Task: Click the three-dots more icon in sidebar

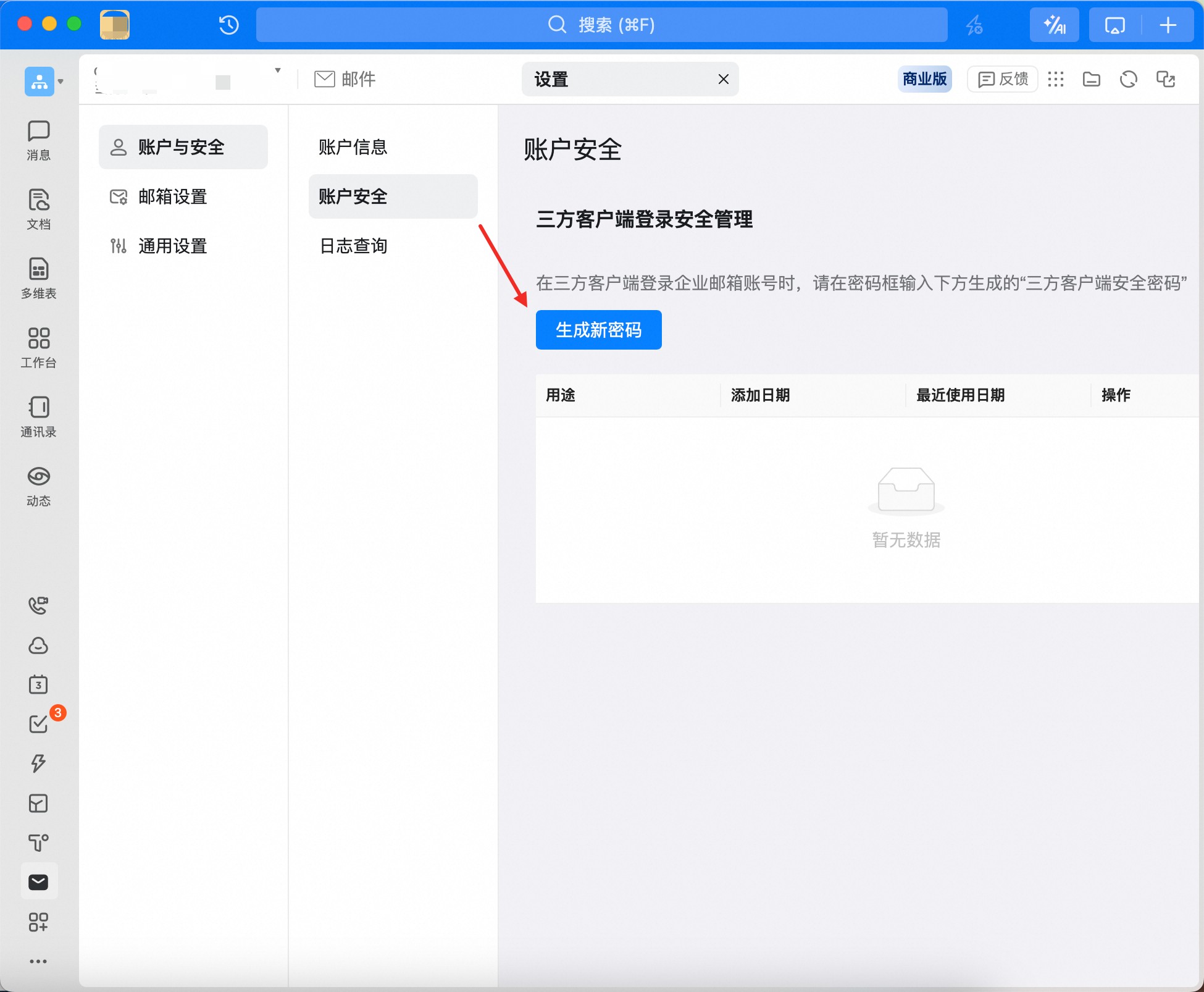Action: click(x=38, y=961)
